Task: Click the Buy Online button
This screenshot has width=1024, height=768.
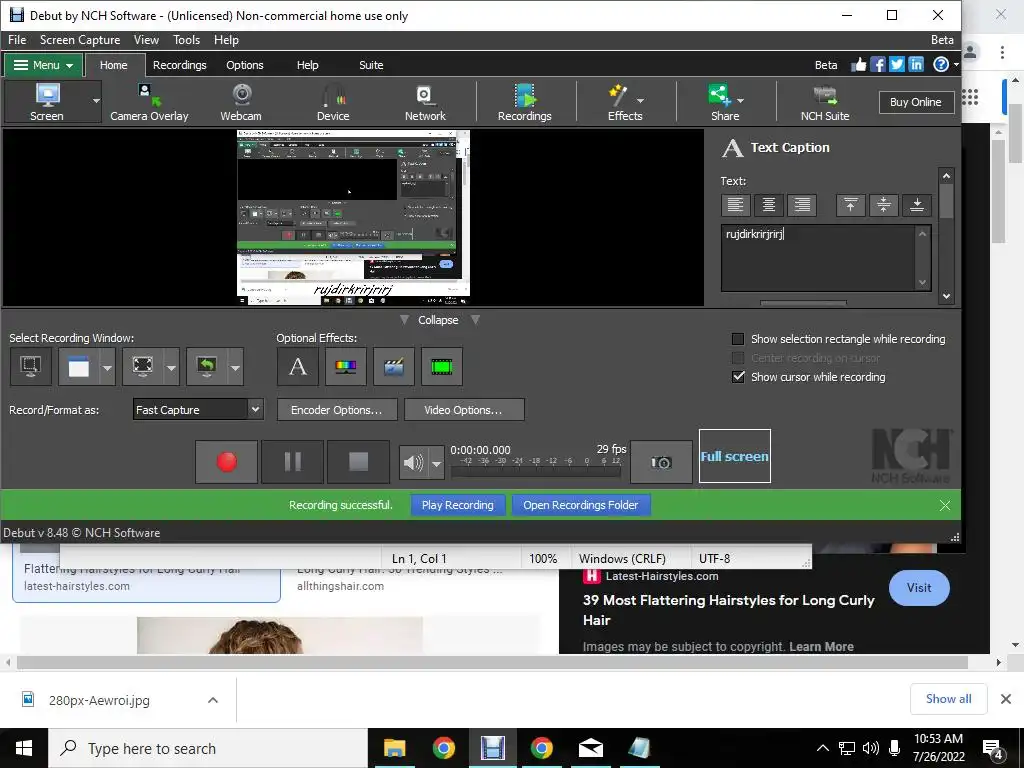Action: pos(915,102)
